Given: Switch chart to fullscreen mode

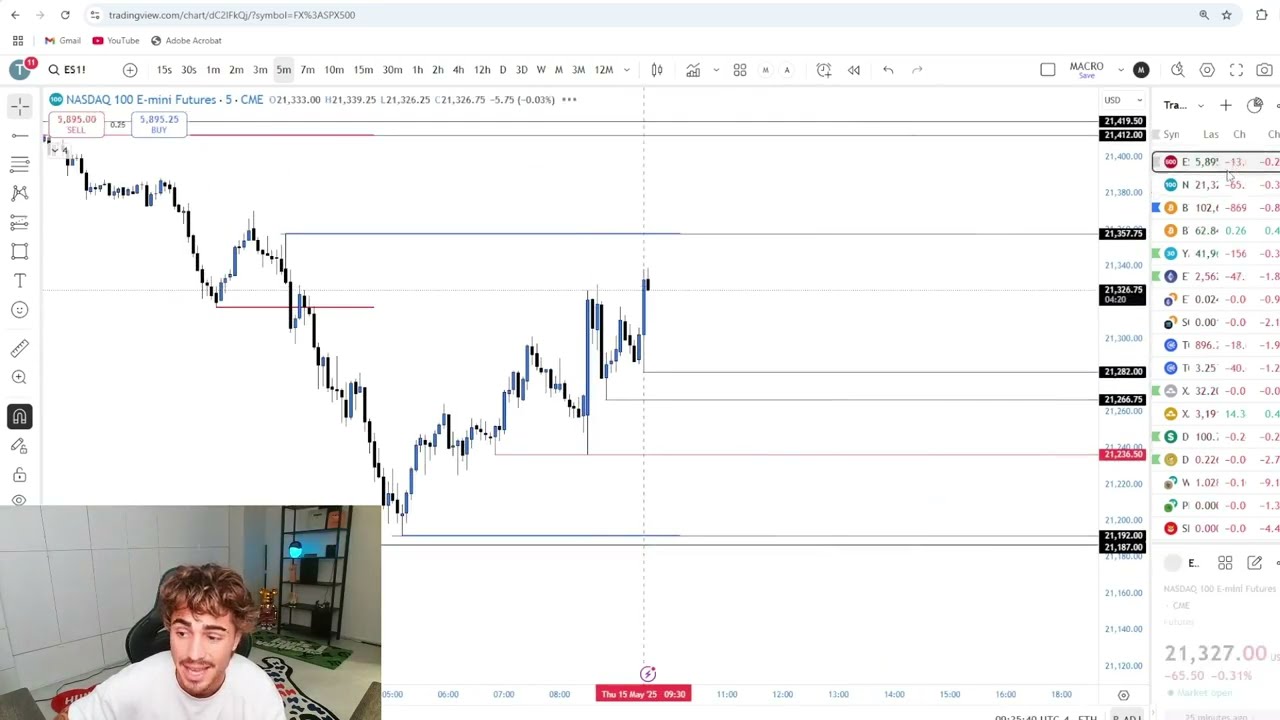Looking at the screenshot, I should tap(1237, 70).
